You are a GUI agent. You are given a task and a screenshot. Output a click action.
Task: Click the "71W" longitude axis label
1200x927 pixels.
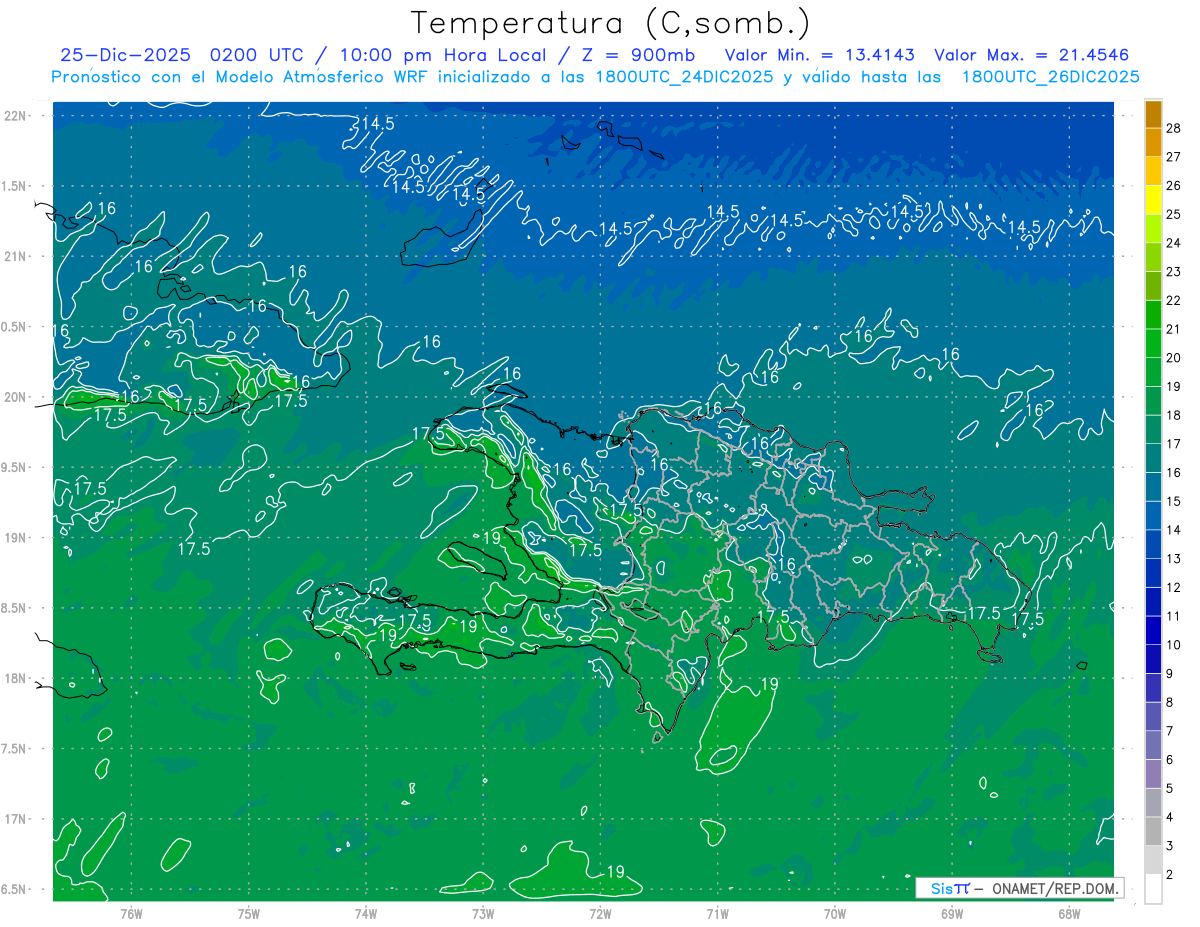pyautogui.click(x=717, y=914)
